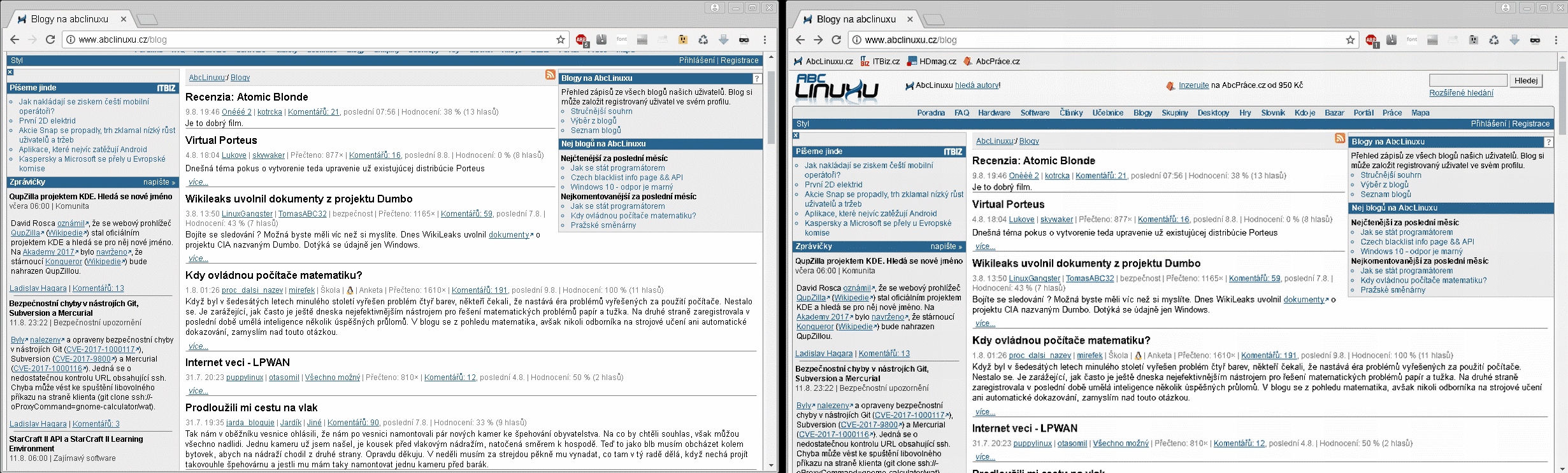Open the Bazar menu item in right window
The width and height of the screenshot is (1568, 473).
1334,113
